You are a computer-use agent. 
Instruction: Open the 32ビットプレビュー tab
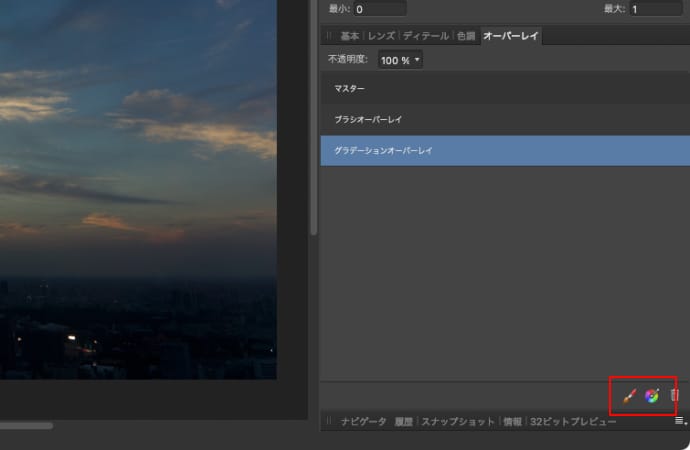pos(573,422)
